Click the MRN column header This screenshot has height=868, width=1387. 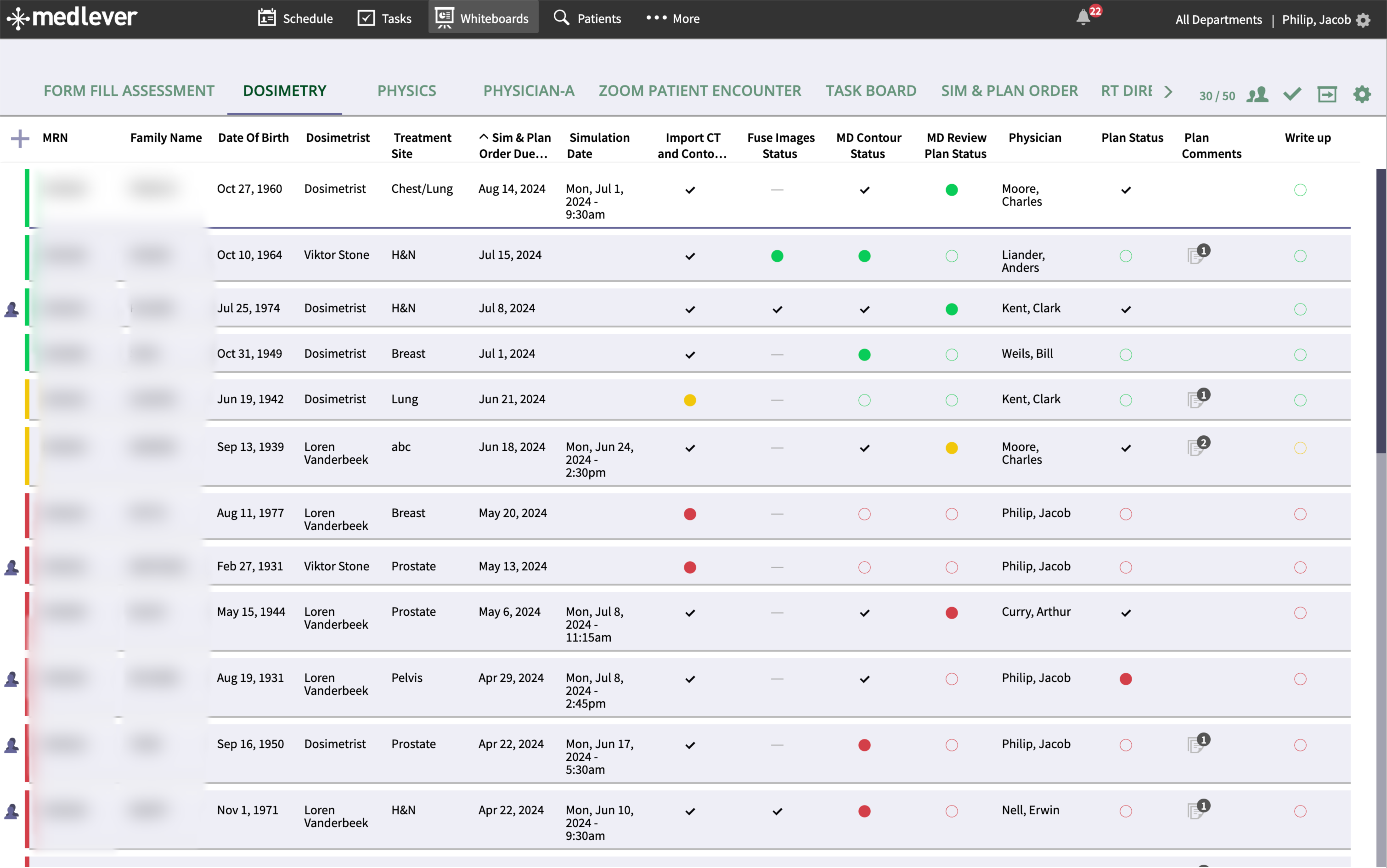click(55, 138)
